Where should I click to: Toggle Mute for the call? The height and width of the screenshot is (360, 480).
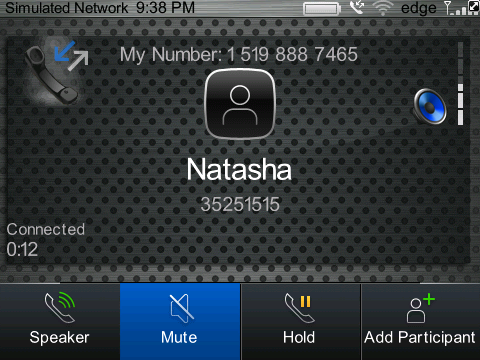click(180, 322)
